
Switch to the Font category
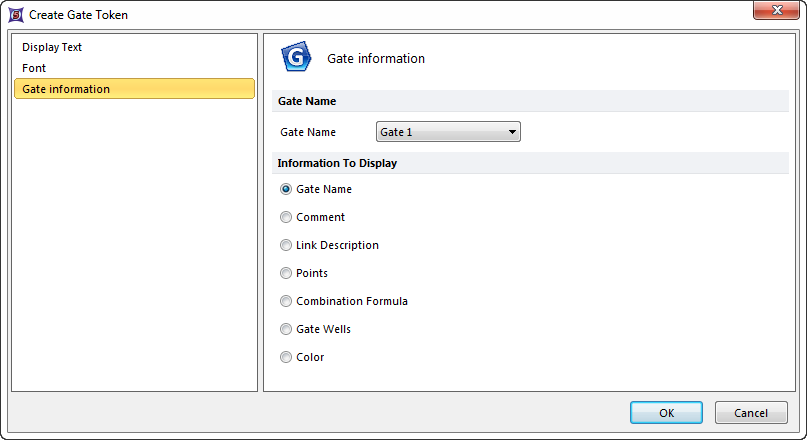pyautogui.click(x=34, y=68)
